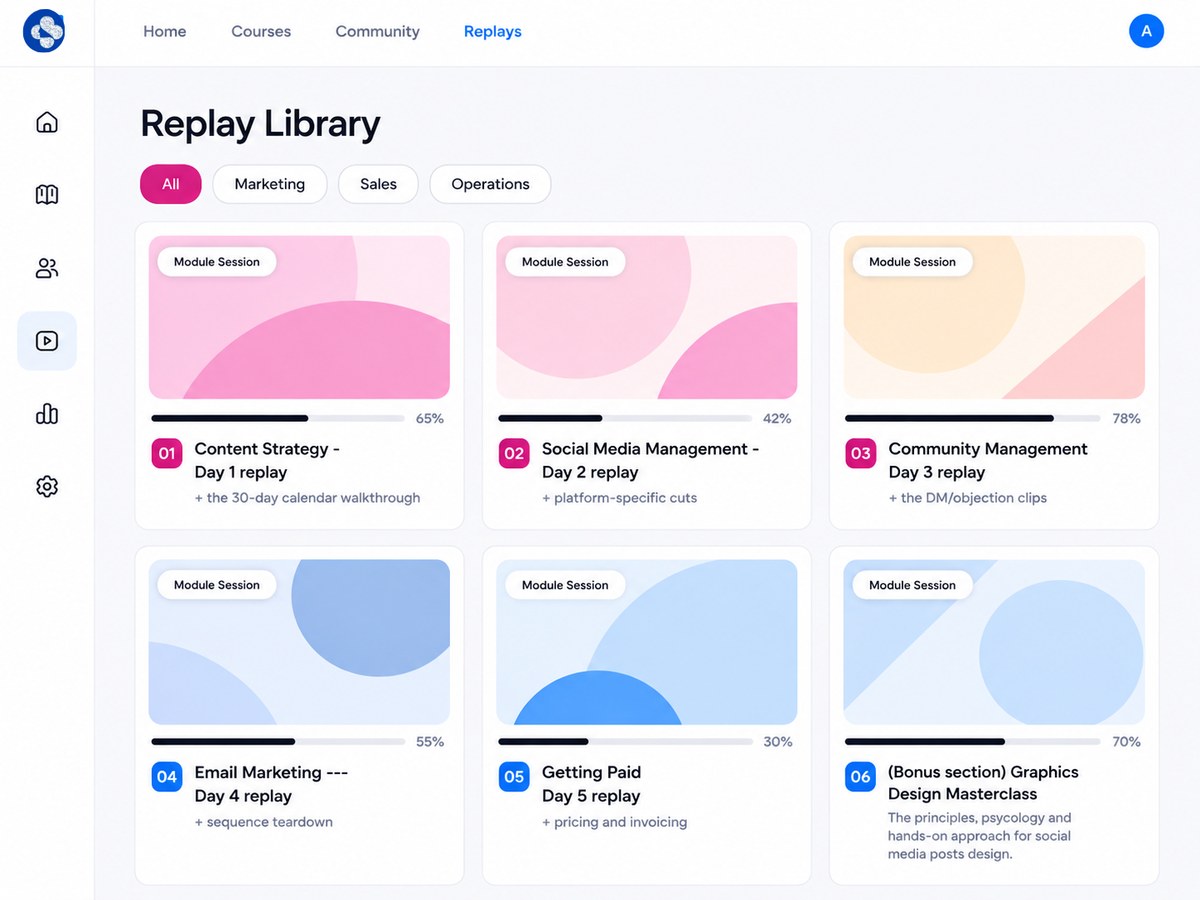1200x900 pixels.
Task: Click Module Session tag on Email Marketing card
Action: (217, 585)
